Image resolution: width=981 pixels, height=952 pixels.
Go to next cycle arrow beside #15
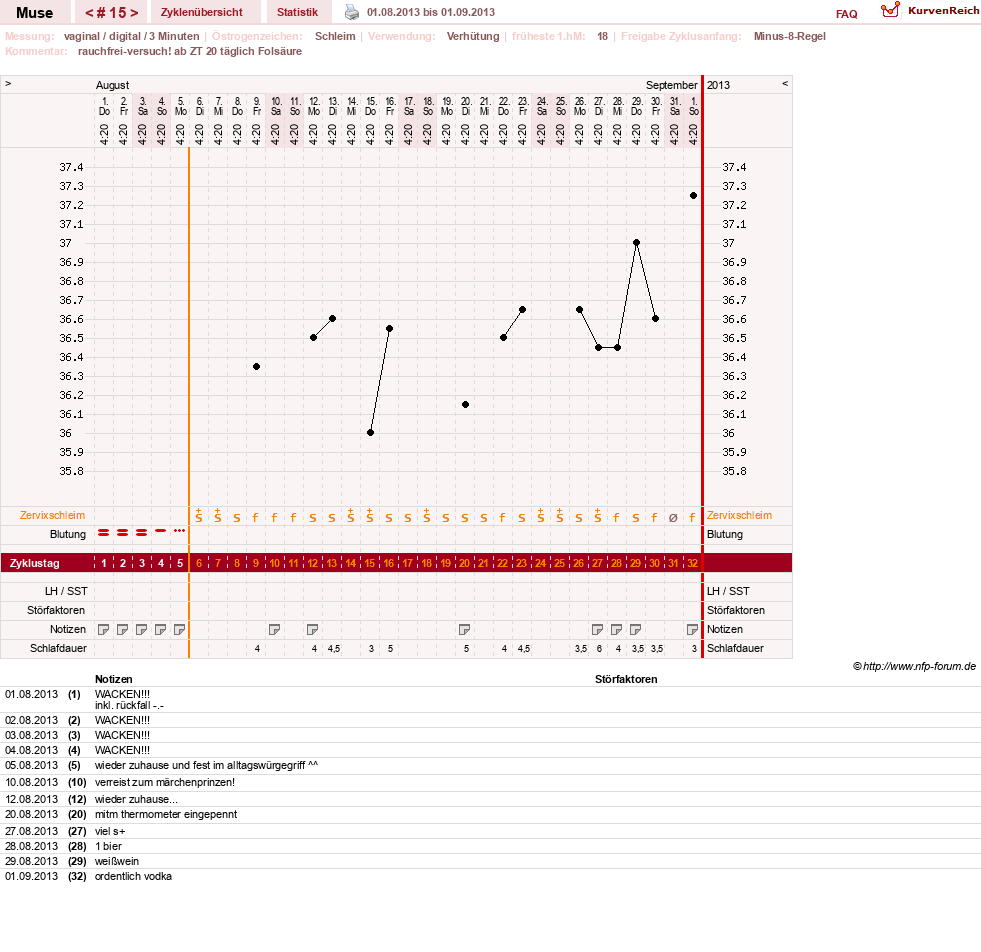pyautogui.click(x=134, y=13)
